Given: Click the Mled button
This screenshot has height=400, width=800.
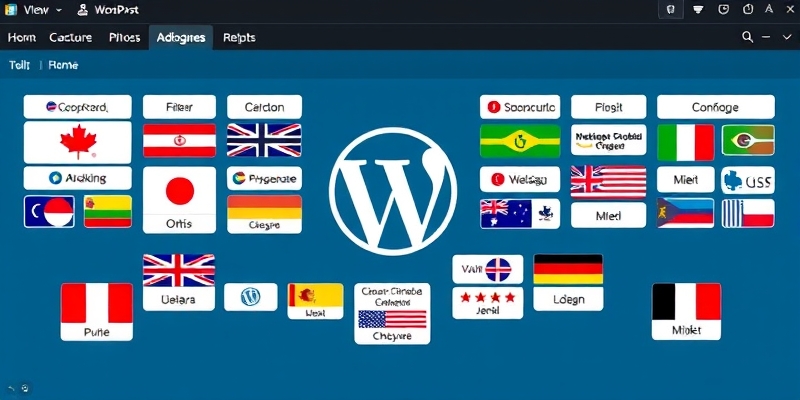Looking at the screenshot, I should pyautogui.click(x=608, y=215).
